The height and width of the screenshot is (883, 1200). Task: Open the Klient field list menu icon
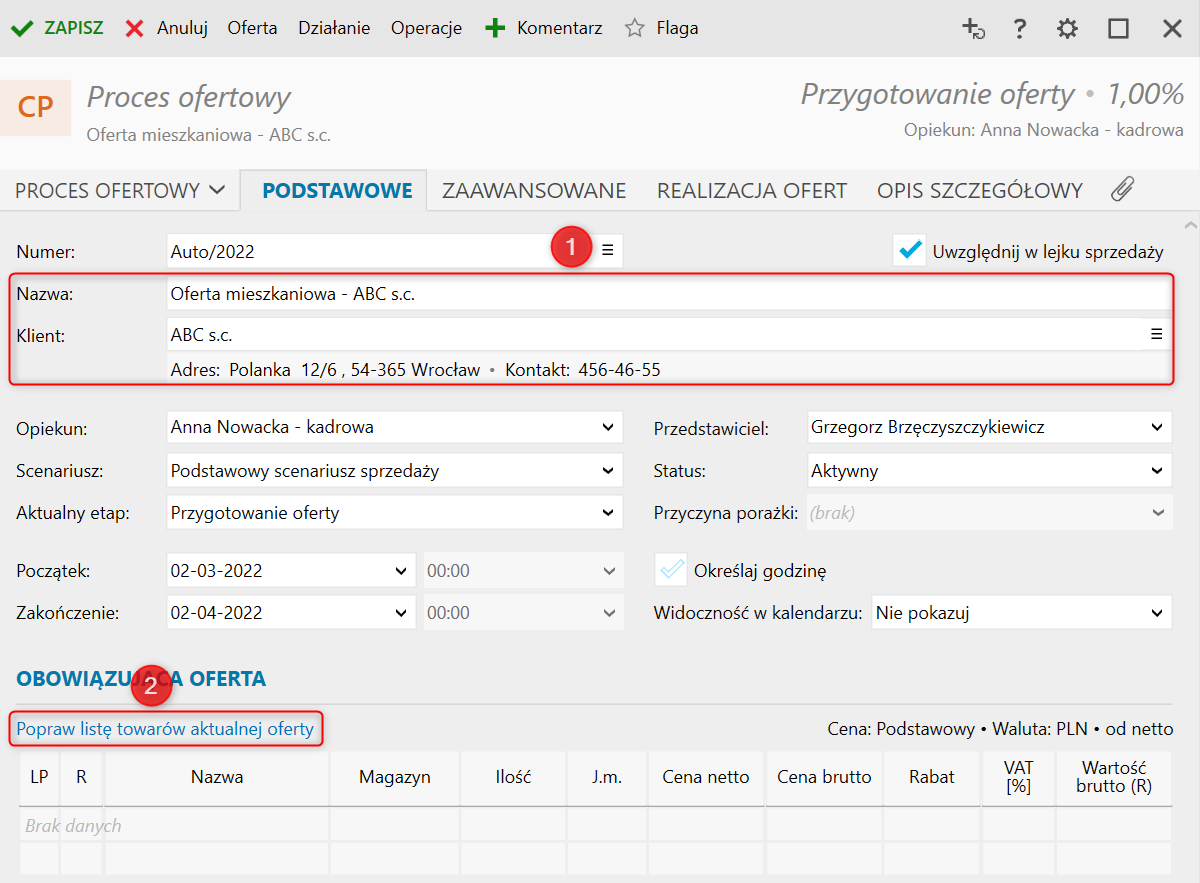1156,335
